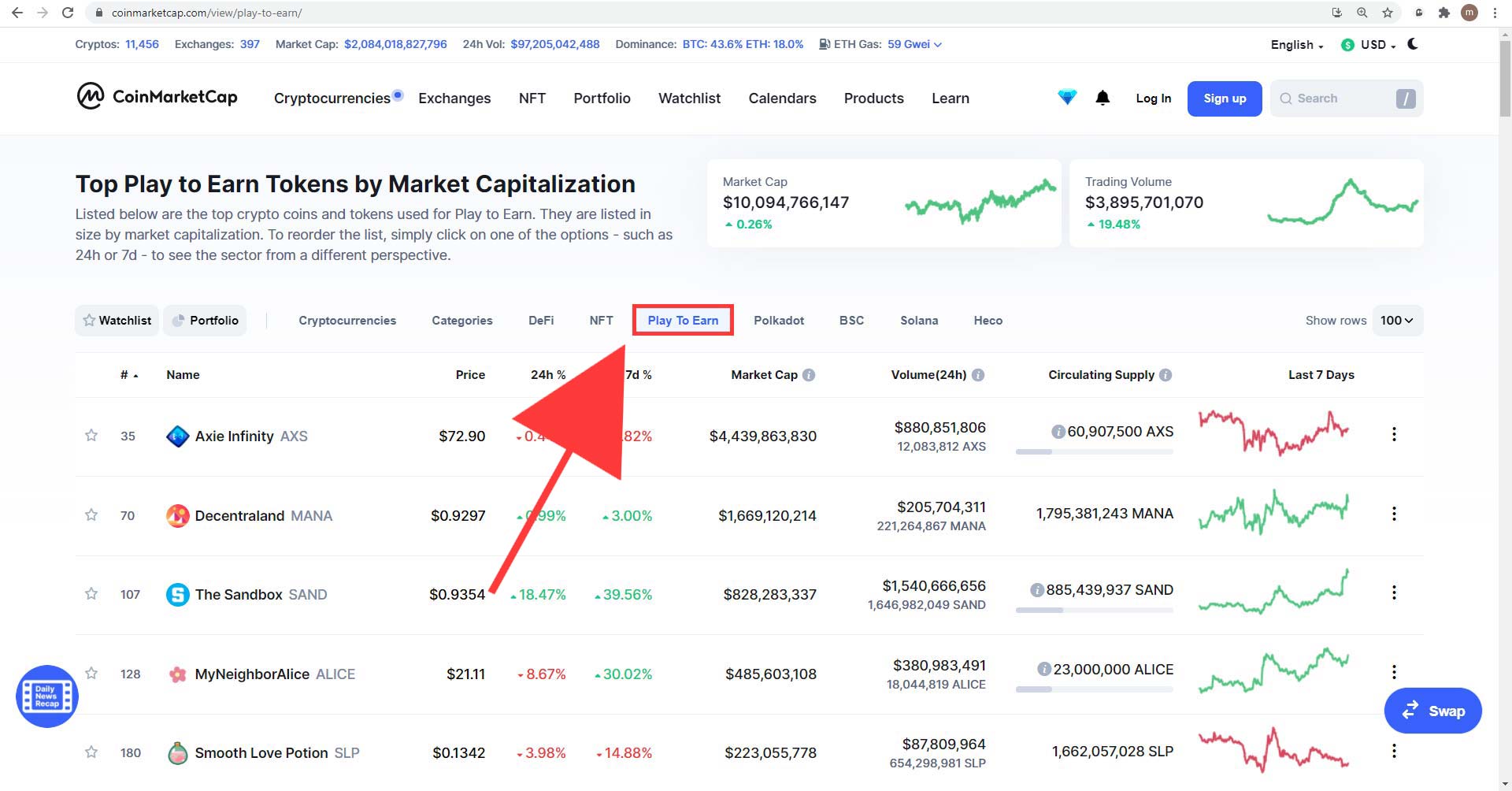Click Decentraland coin logo
The height and width of the screenshot is (791, 1512).
[178, 515]
